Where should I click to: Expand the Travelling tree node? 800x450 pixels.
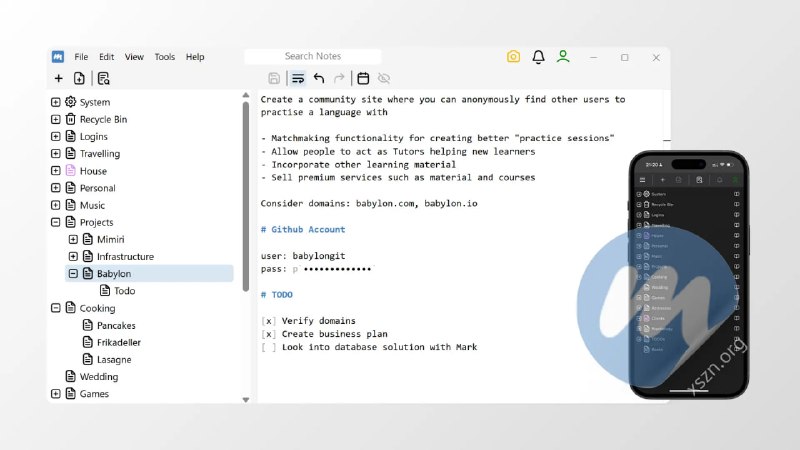coord(56,153)
